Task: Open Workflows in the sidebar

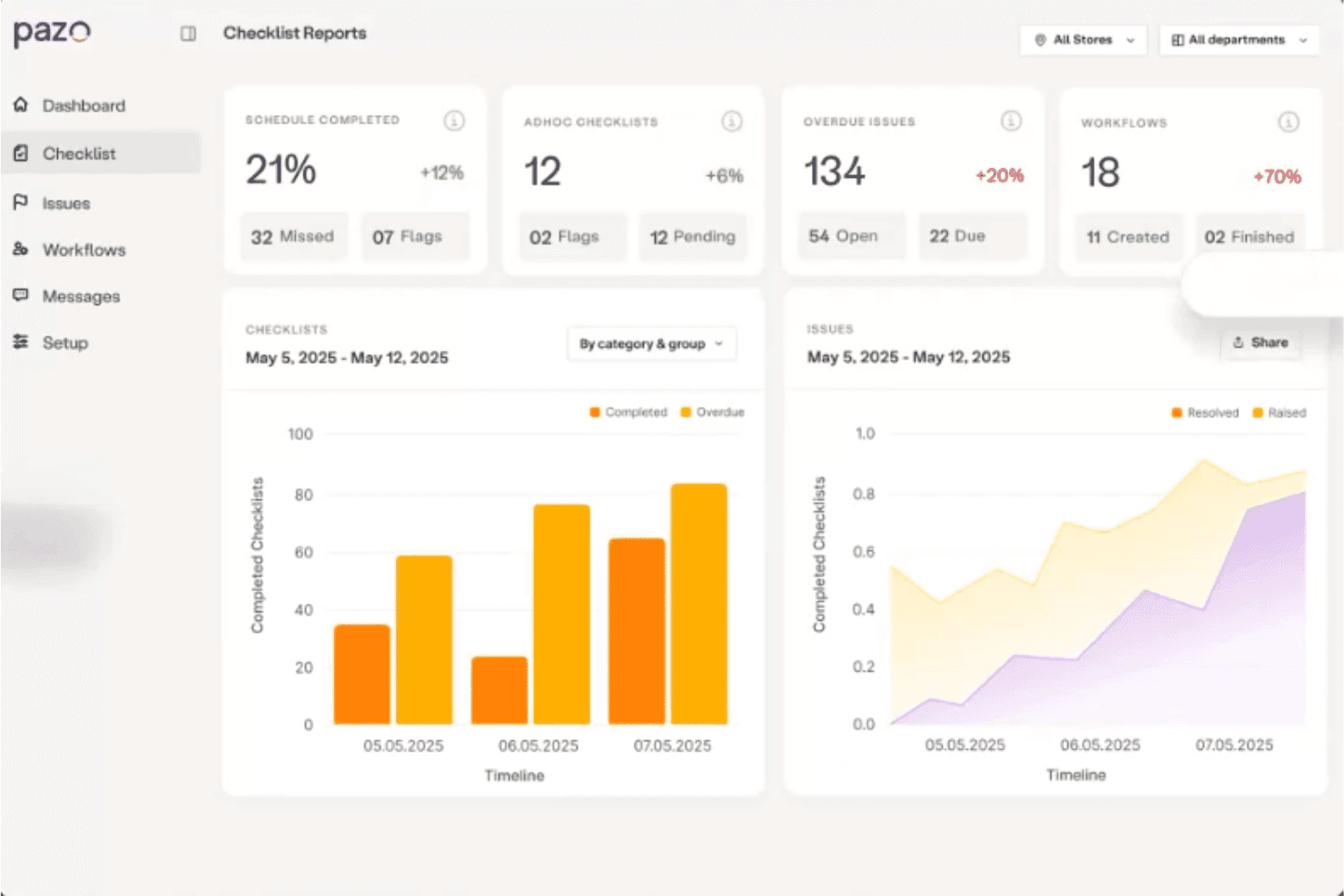Action: click(101, 250)
